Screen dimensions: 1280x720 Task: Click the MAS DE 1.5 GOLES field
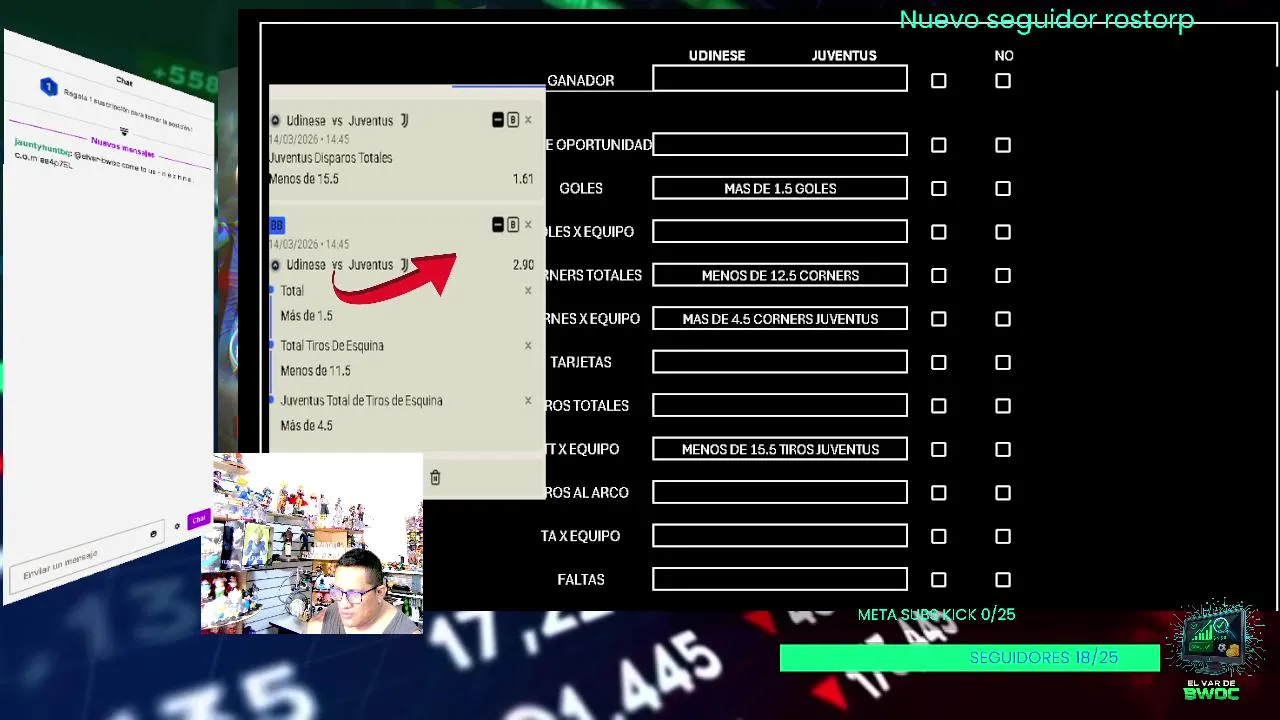pos(780,188)
